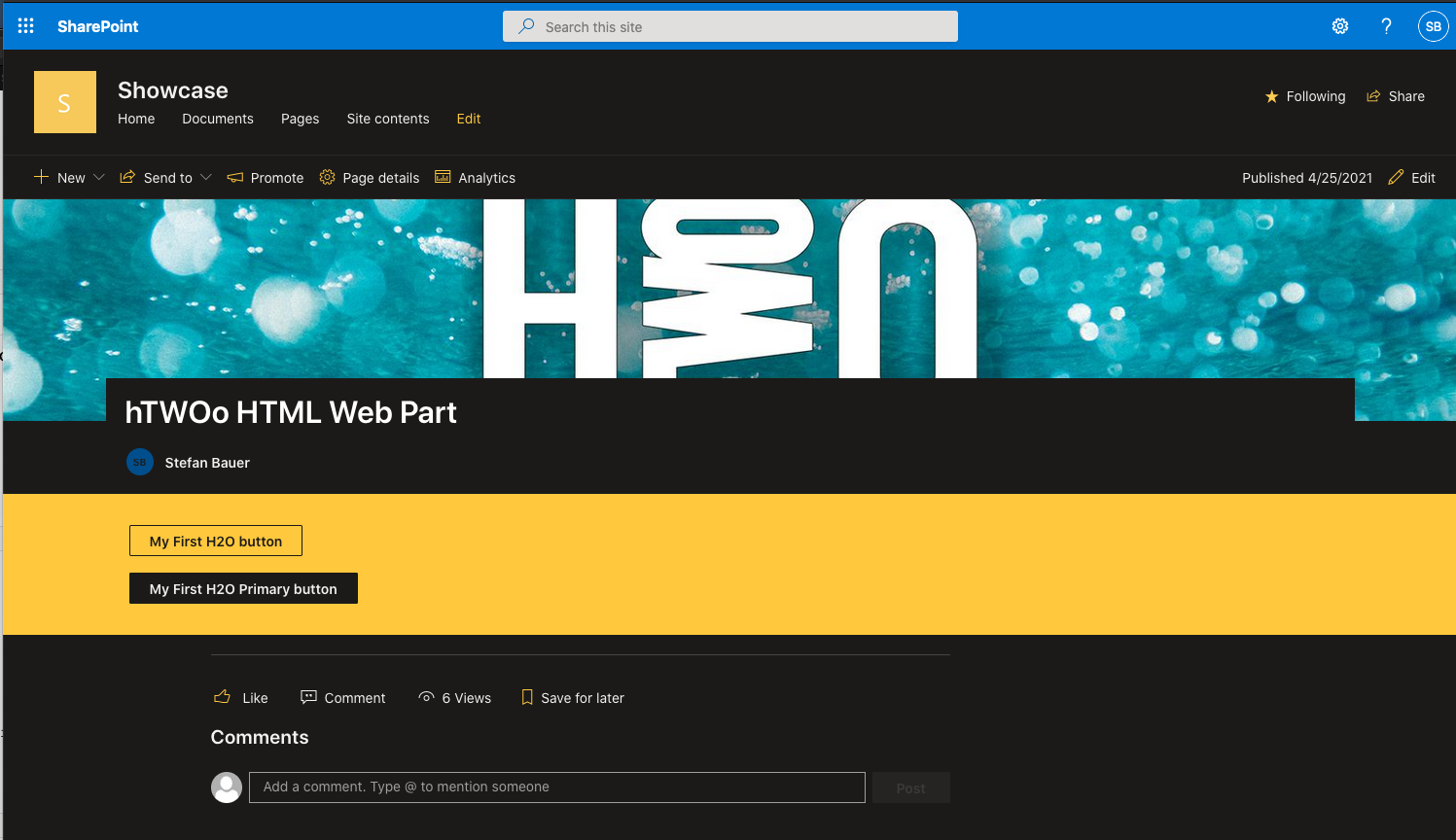Click the Add a comment field

pos(556,787)
